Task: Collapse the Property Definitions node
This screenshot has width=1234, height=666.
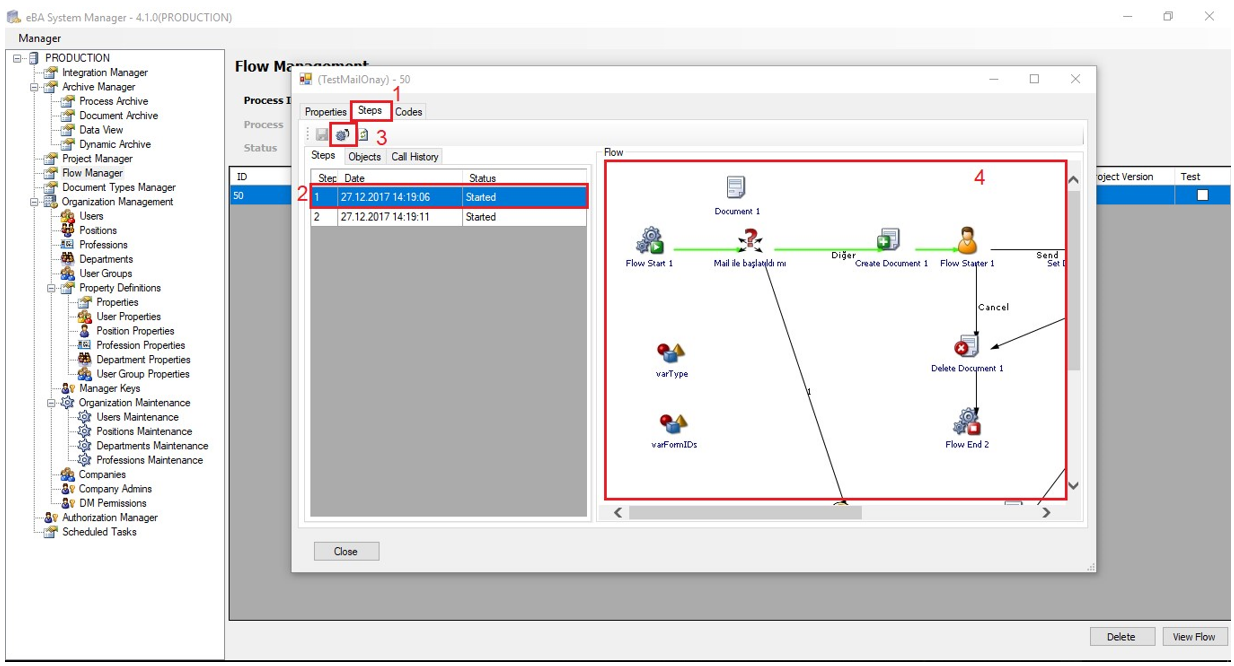Action: (x=52, y=288)
